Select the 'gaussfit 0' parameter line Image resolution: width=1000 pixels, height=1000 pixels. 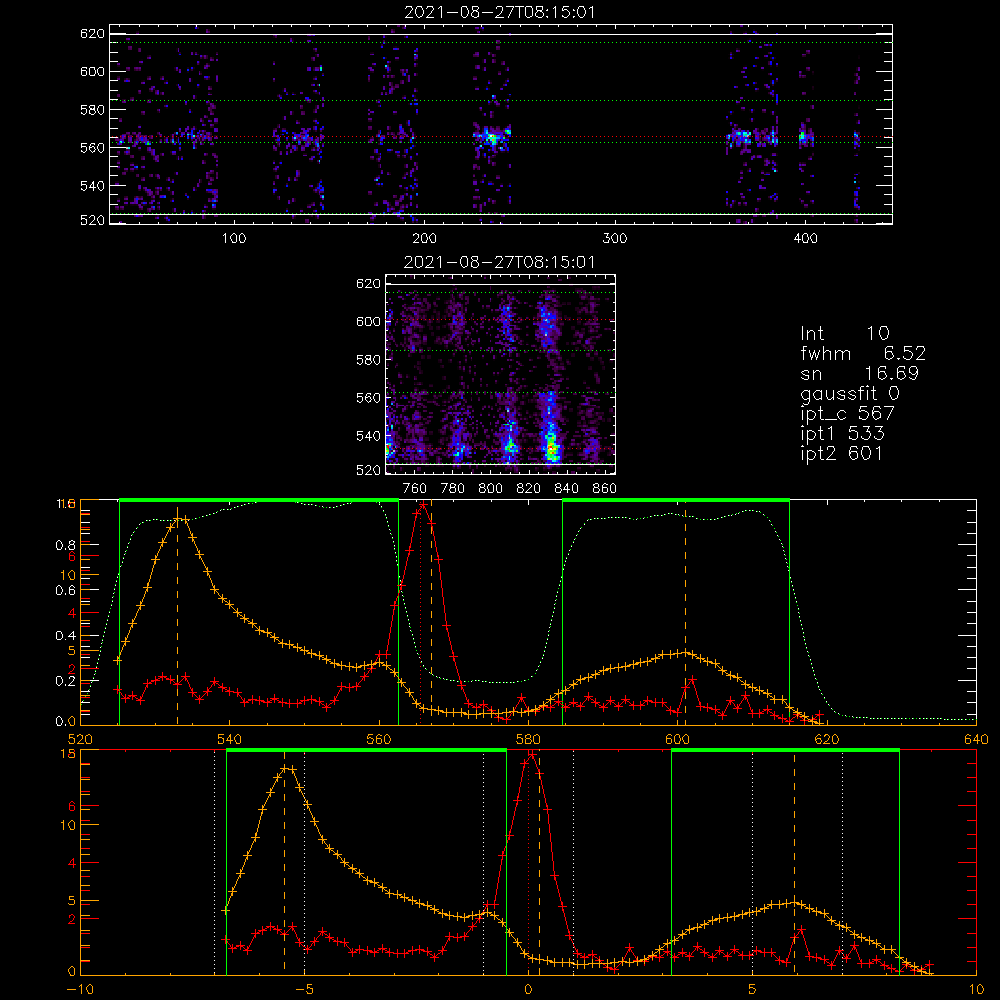pyautogui.click(x=849, y=393)
